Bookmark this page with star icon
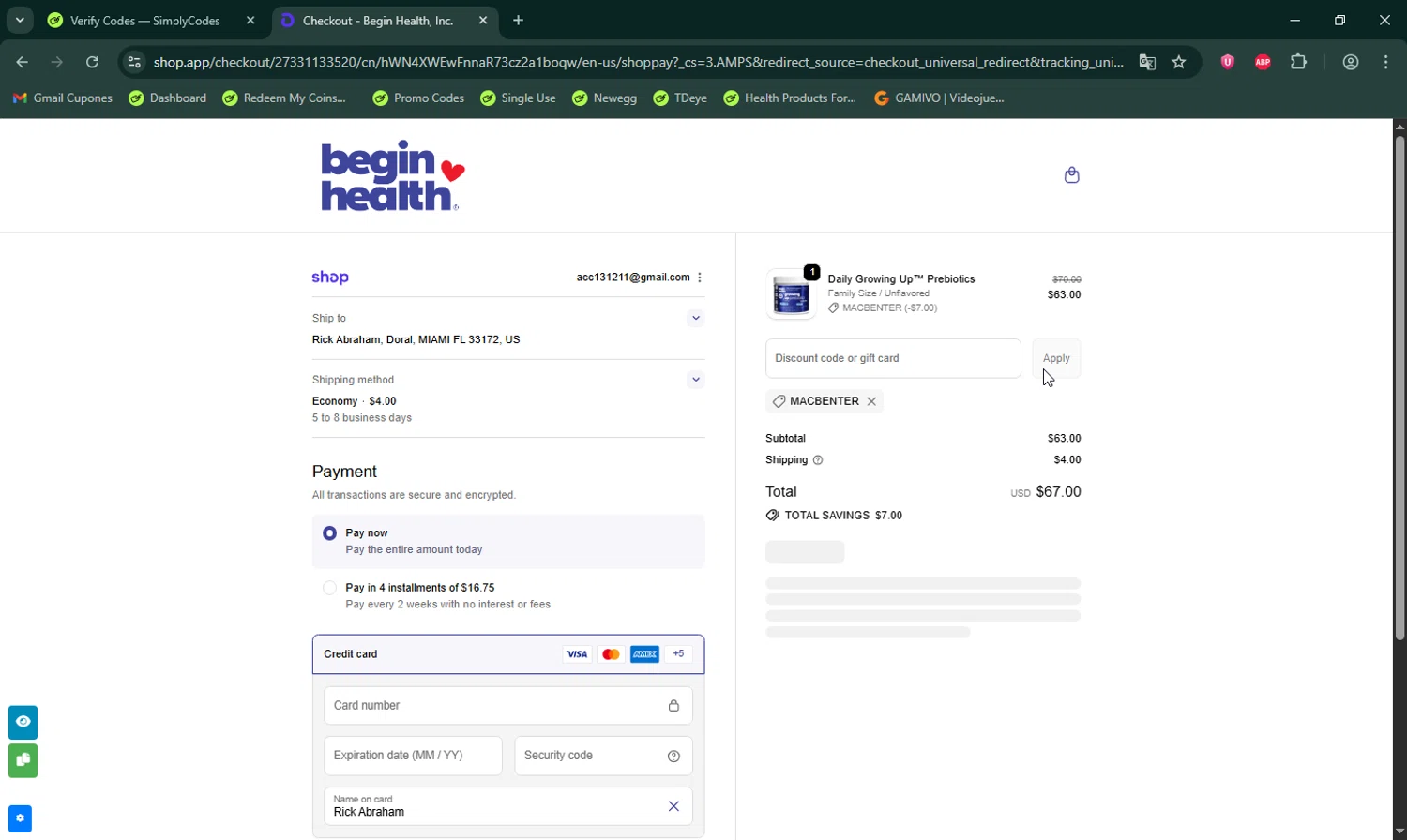The image size is (1407, 840). [1179, 62]
